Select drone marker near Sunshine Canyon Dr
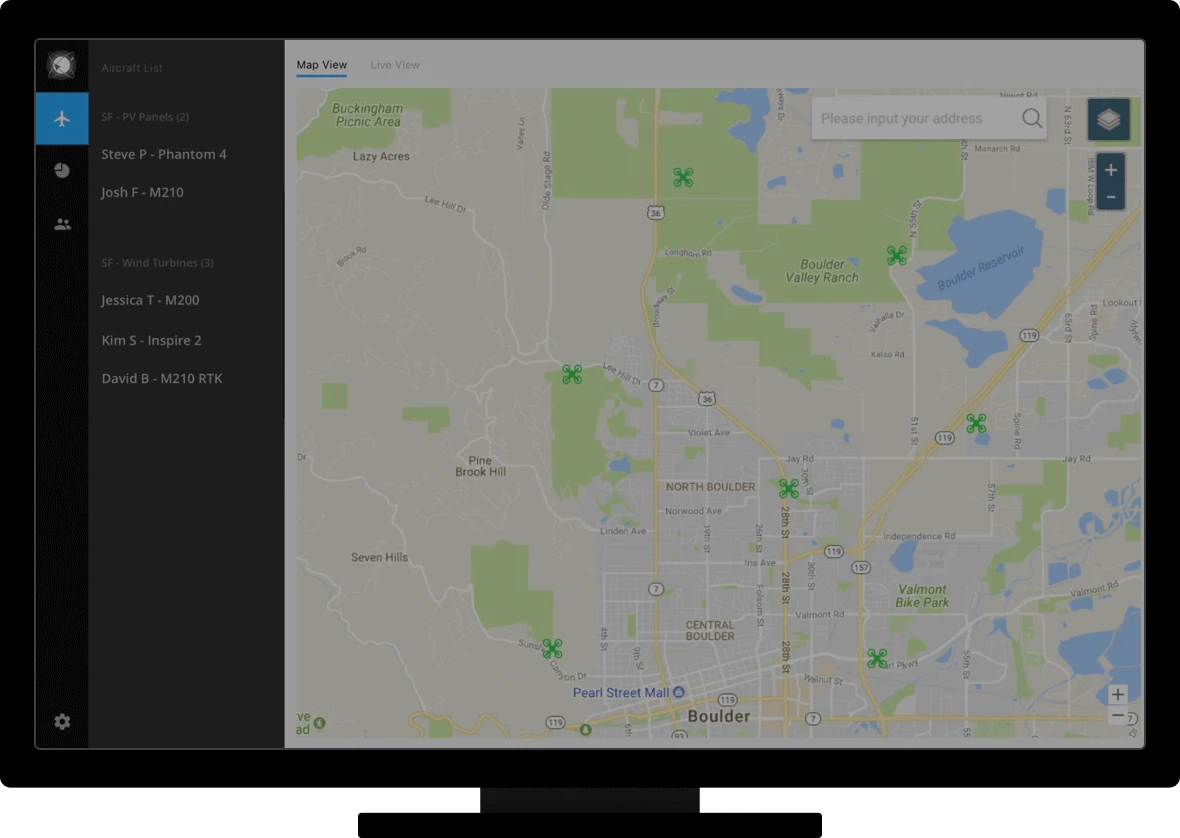The height and width of the screenshot is (838, 1180). (x=552, y=648)
